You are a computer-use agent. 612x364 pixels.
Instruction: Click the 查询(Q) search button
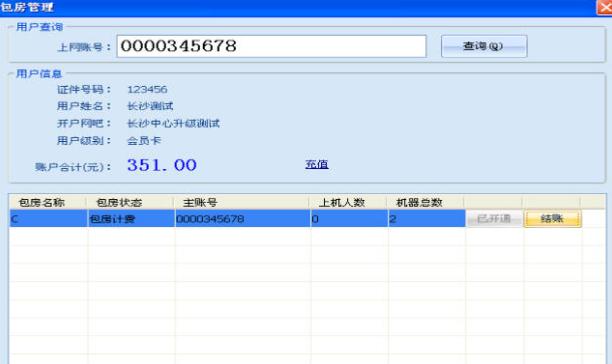pyautogui.click(x=484, y=46)
